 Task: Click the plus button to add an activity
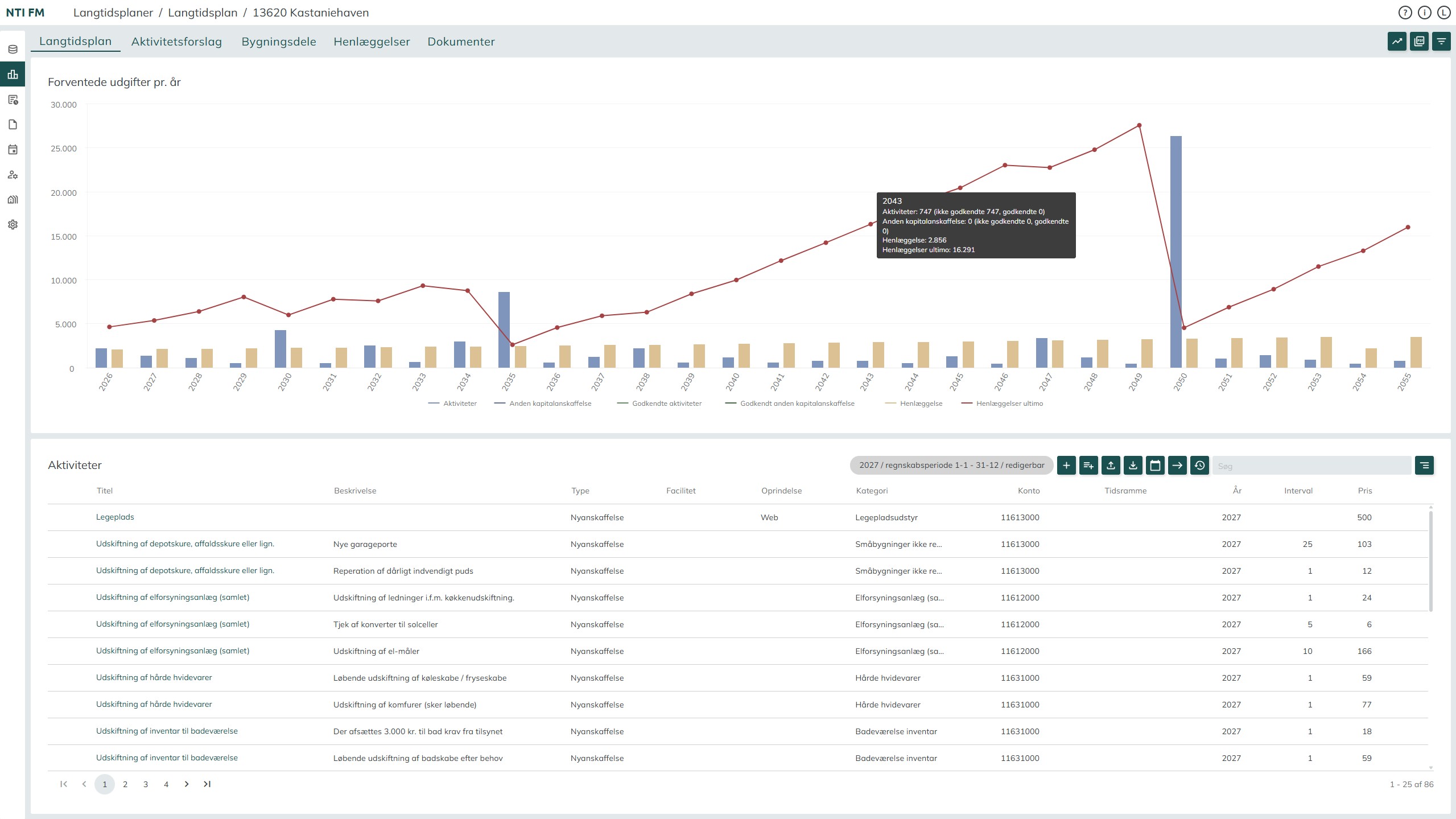1066,466
